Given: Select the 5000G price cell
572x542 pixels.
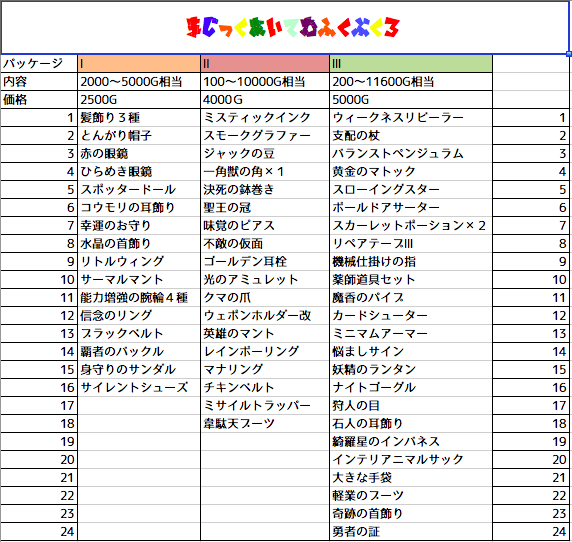Looking at the screenshot, I should pyautogui.click(x=411, y=100).
